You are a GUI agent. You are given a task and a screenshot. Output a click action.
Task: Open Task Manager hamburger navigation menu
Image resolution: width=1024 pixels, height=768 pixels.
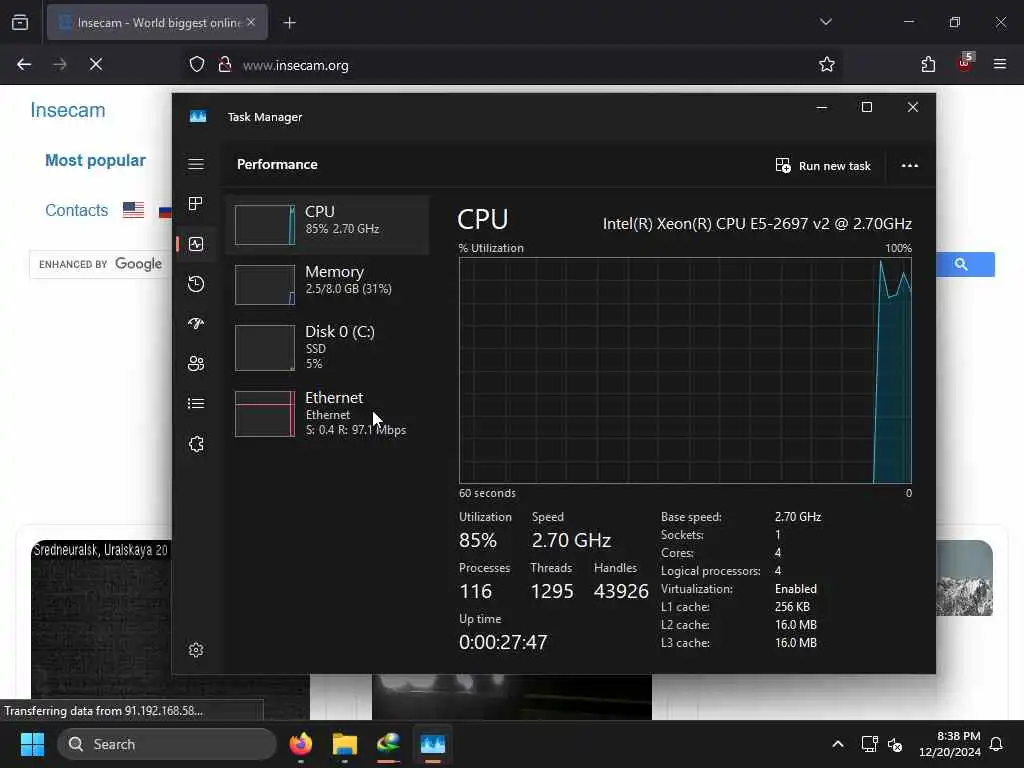[x=196, y=164]
